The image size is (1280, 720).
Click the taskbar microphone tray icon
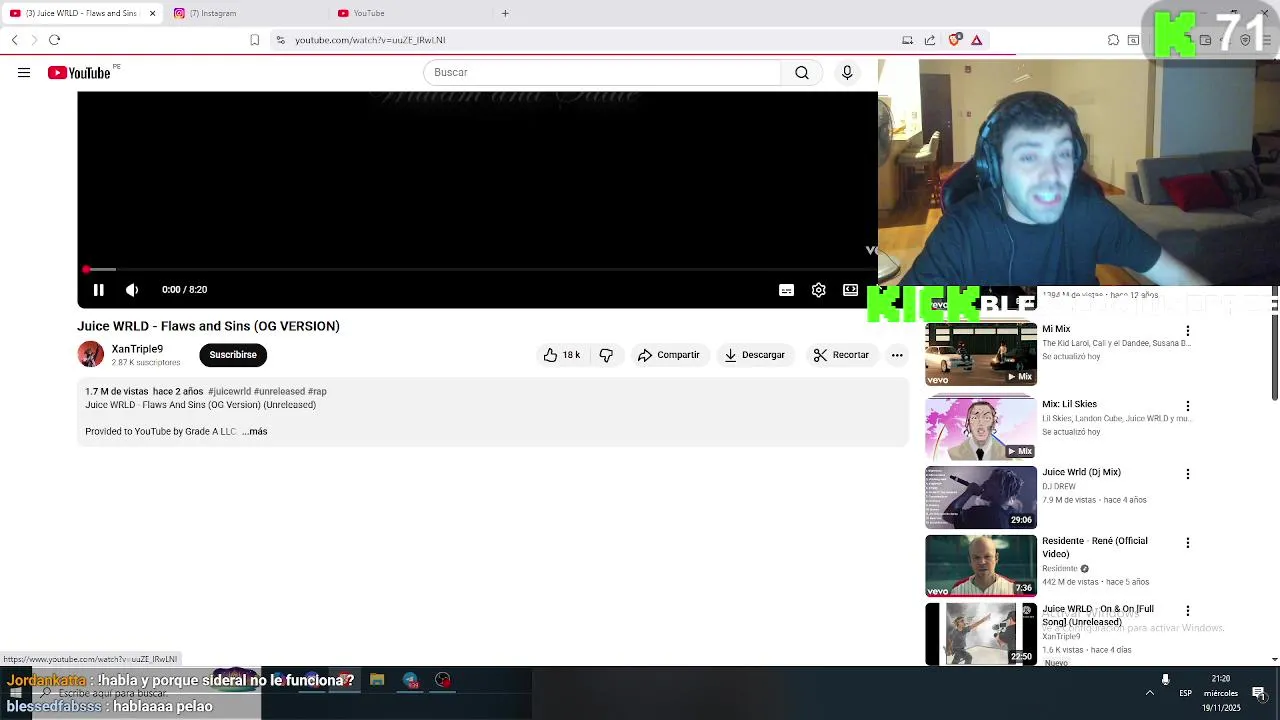[x=1165, y=680]
